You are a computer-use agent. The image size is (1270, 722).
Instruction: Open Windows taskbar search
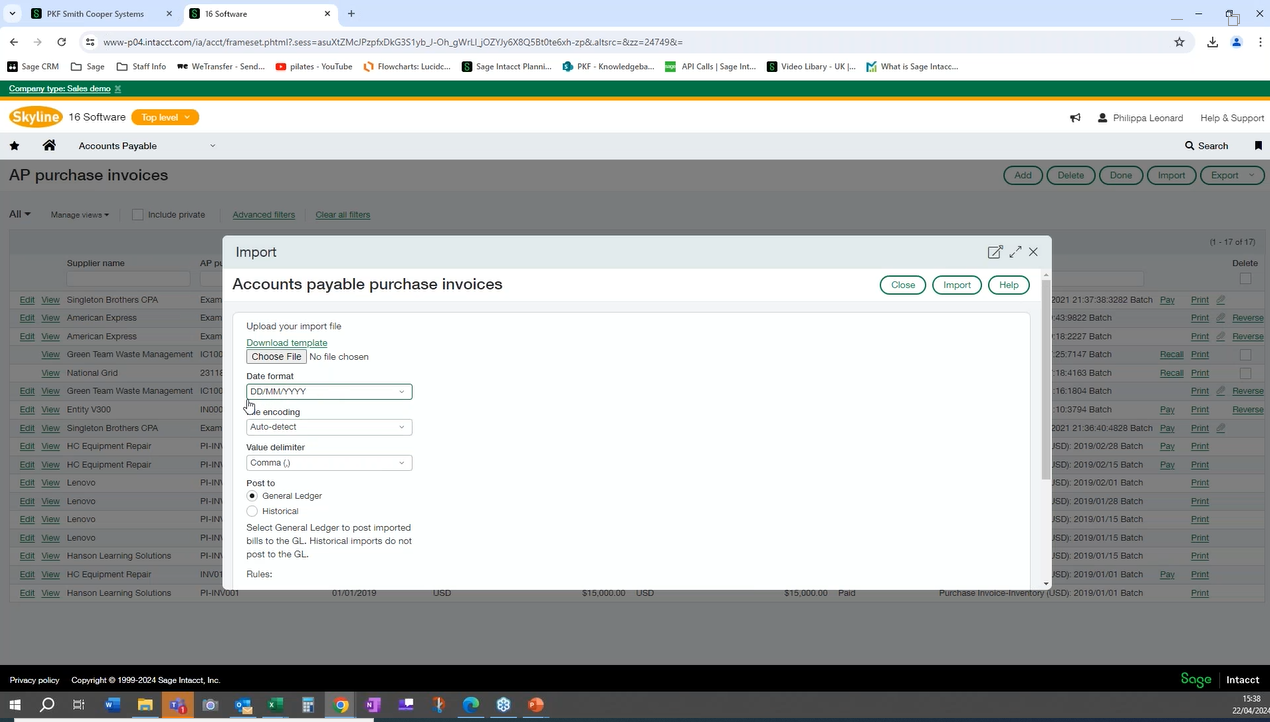pyautogui.click(x=47, y=705)
